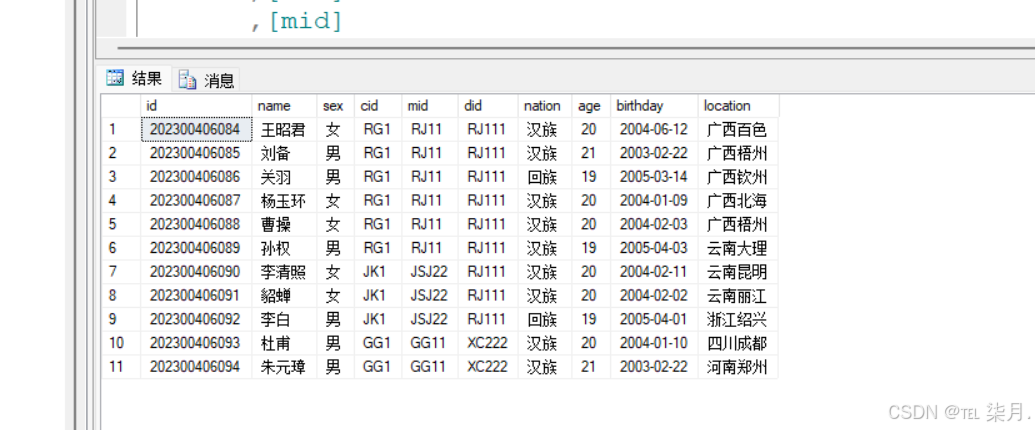Image resolution: width=1035 pixels, height=430 pixels.
Task: Click id cell 202300406085
Action: 196,153
